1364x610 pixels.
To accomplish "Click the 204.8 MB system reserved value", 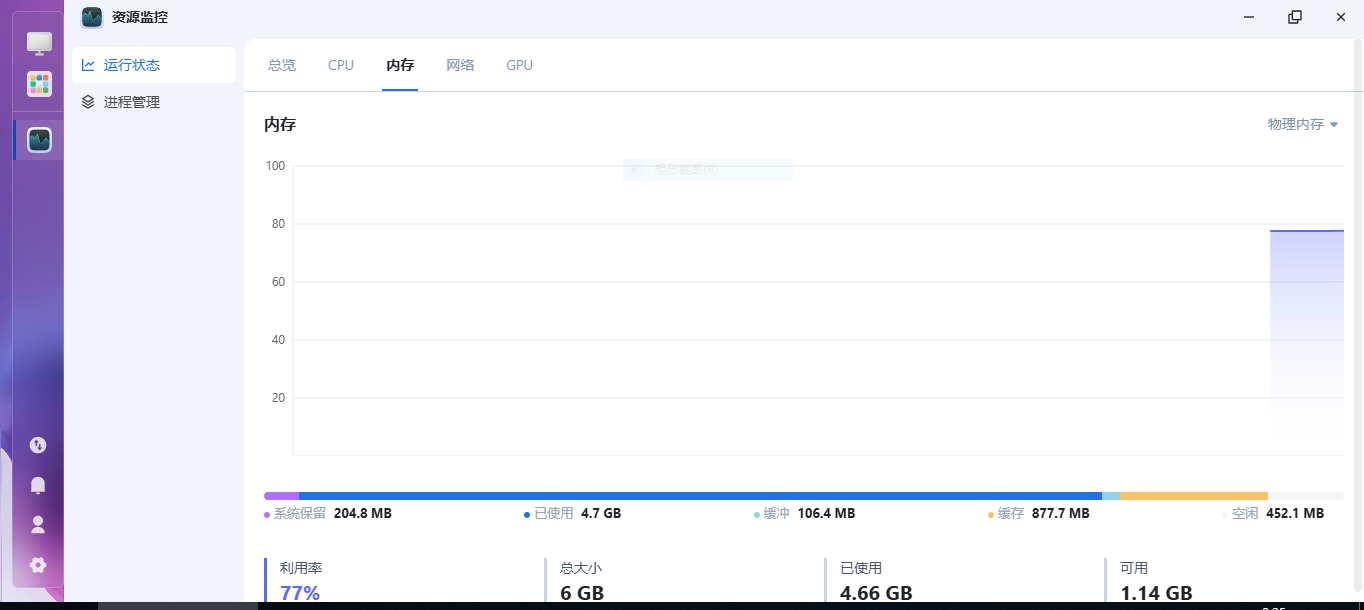I will click(x=362, y=513).
